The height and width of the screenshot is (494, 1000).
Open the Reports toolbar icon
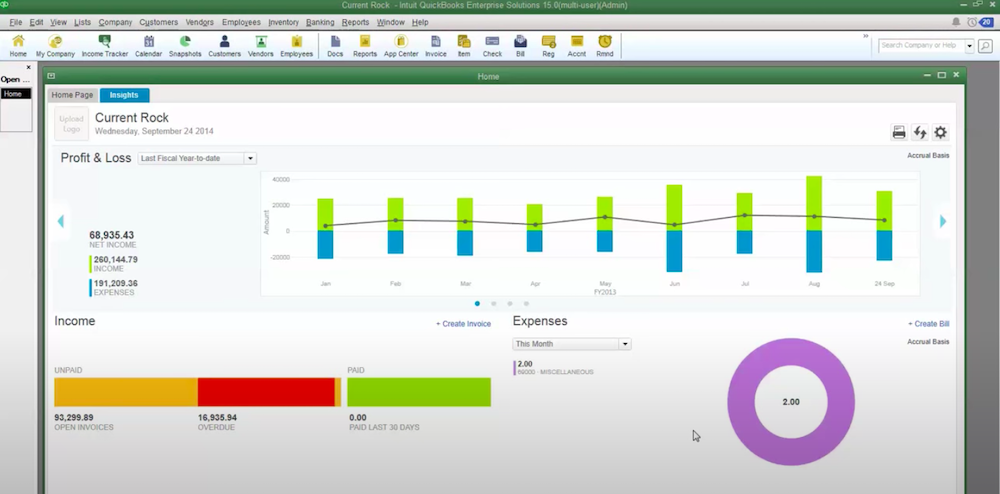click(365, 46)
